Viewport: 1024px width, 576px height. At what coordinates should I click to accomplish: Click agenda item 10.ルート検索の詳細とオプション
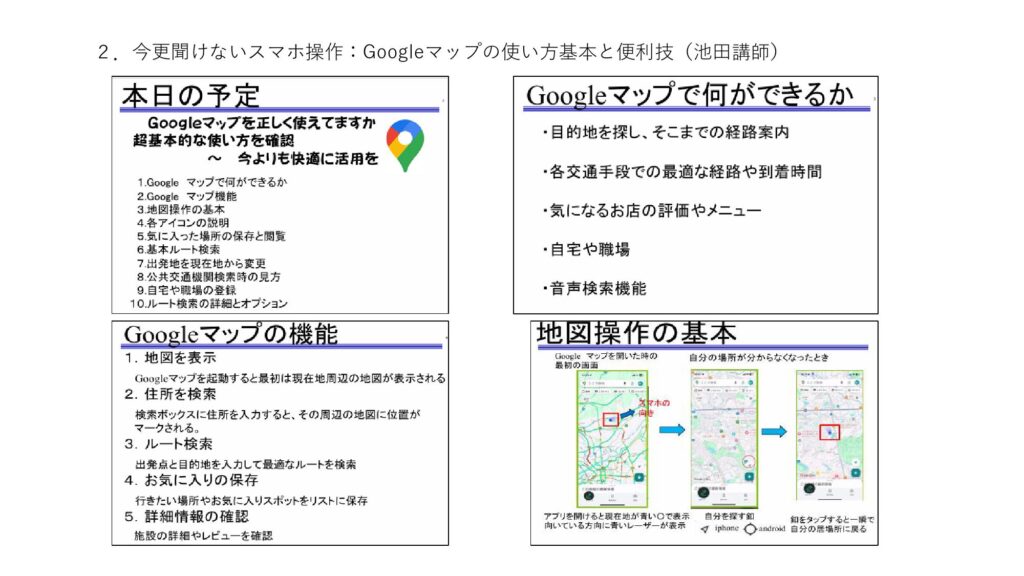point(209,303)
